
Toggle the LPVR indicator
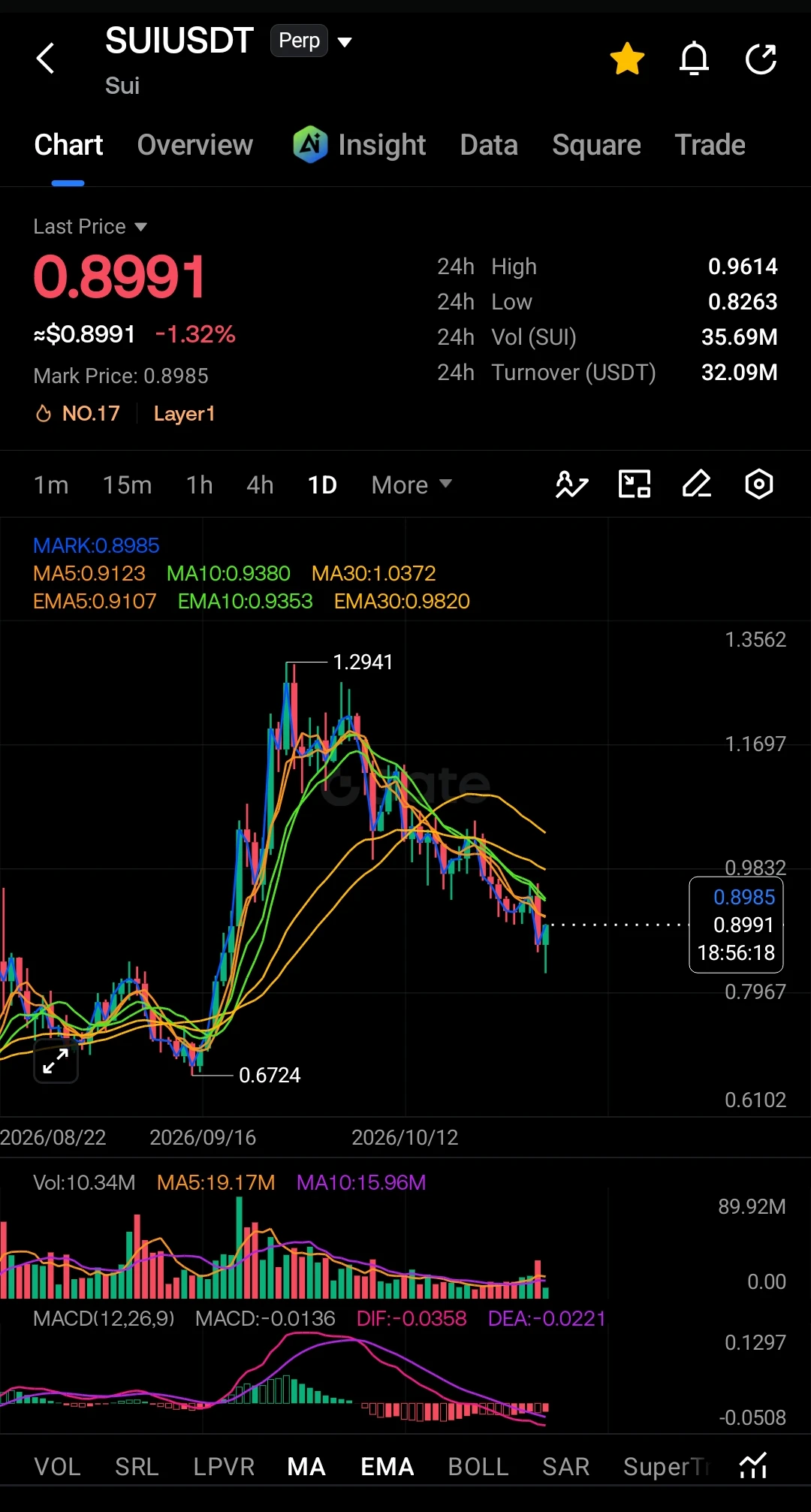[224, 1466]
